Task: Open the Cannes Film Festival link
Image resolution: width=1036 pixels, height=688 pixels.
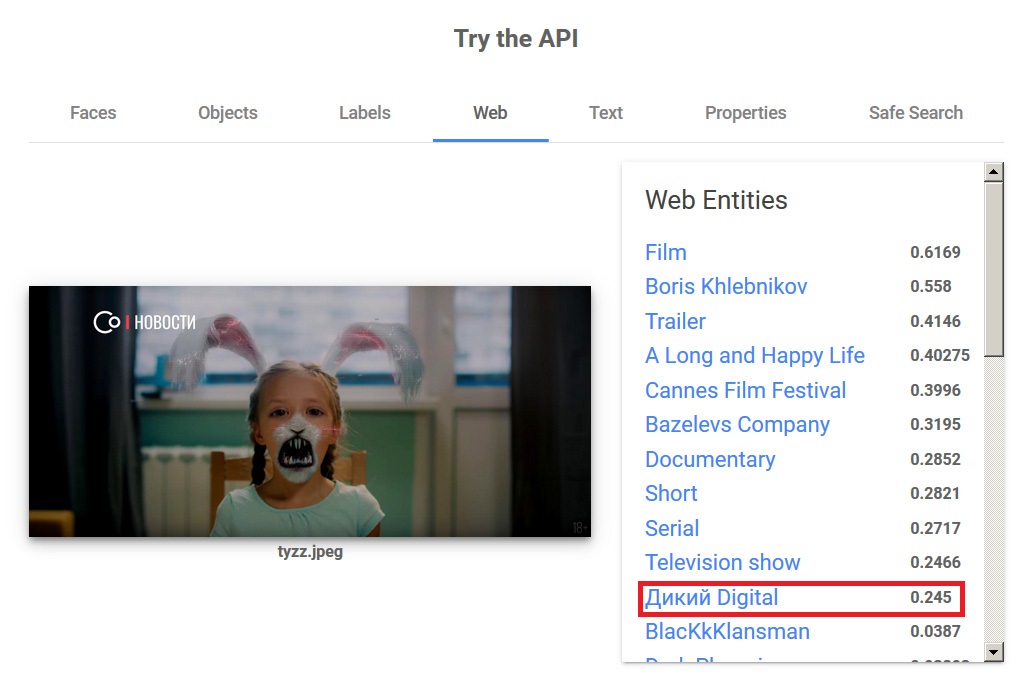Action: [x=745, y=391]
